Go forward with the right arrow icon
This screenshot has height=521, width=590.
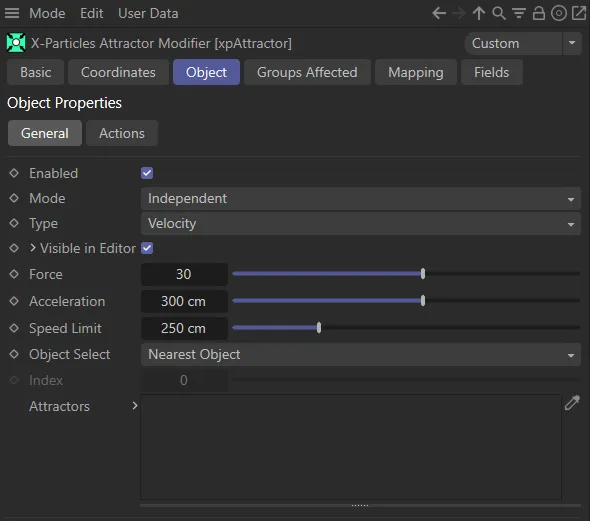tap(459, 14)
